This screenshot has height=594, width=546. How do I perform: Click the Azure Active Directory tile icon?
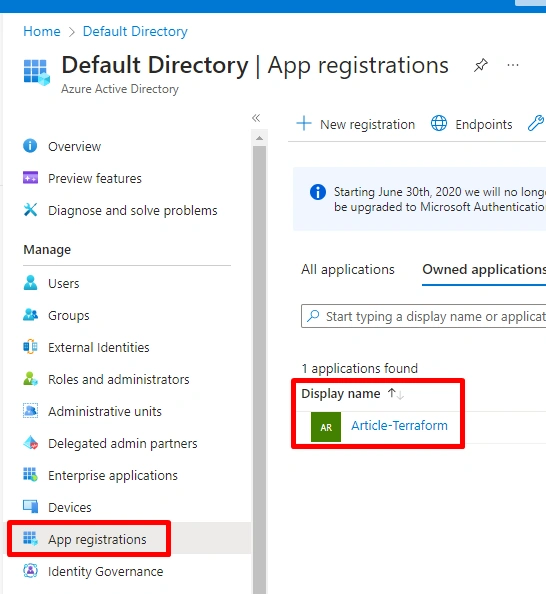(x=36, y=72)
